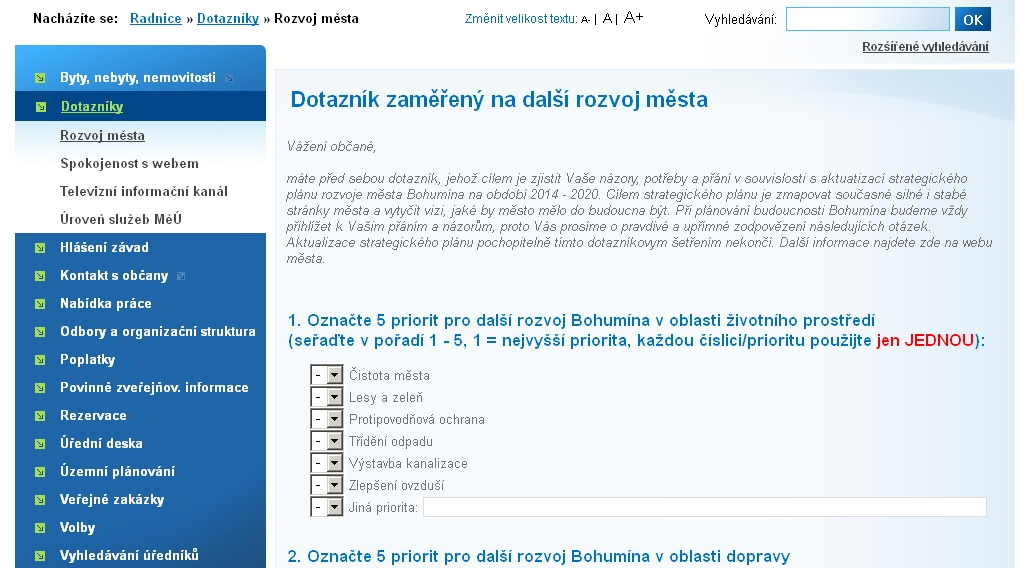Click the green arrow icon next to Rezervace
Screen dimensions: 1024x568
point(40,416)
